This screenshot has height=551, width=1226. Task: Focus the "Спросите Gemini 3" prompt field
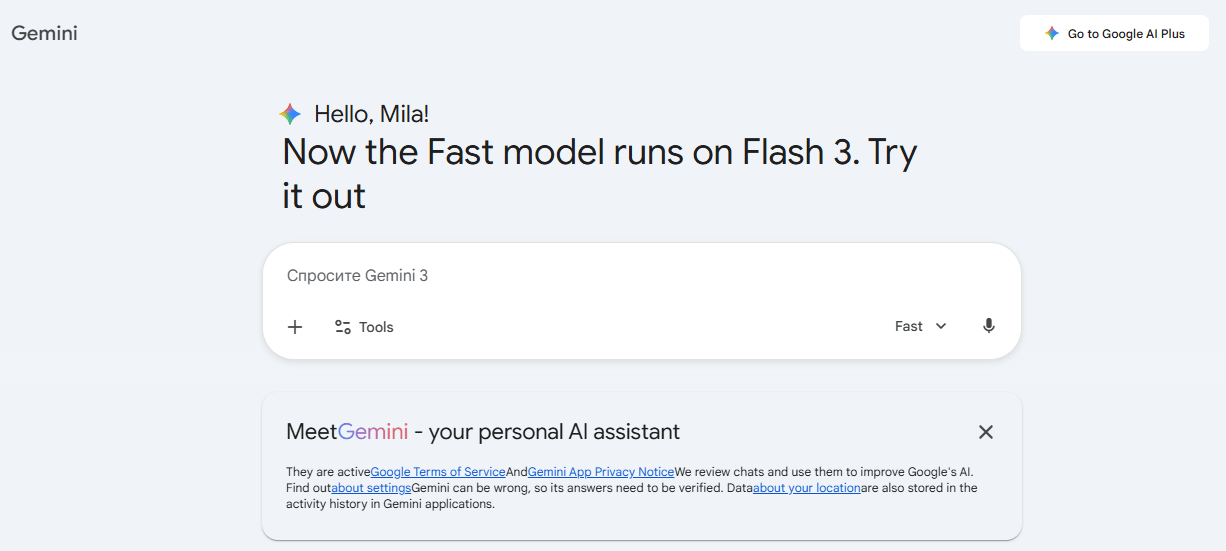[x=600, y=275]
